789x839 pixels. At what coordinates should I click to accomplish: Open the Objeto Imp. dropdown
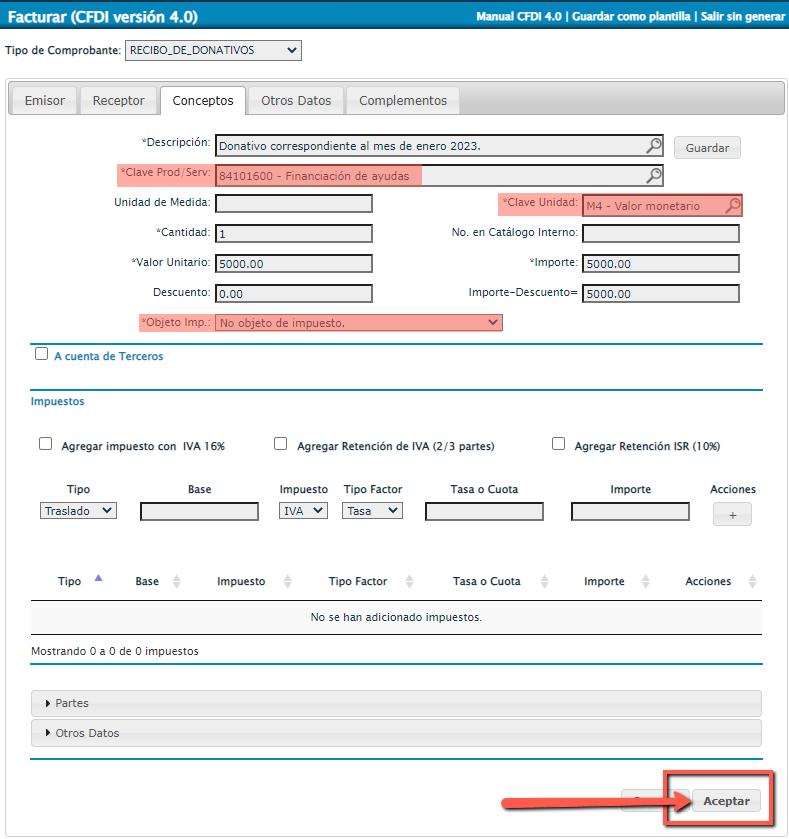tap(359, 323)
